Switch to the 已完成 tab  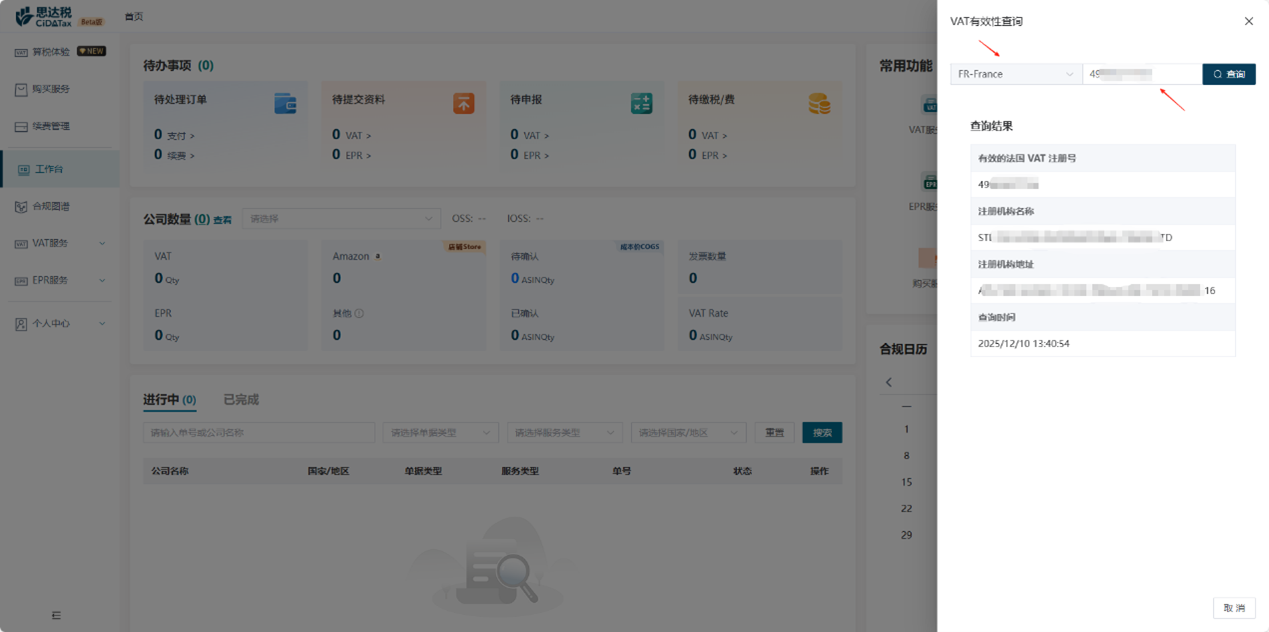[x=240, y=400]
